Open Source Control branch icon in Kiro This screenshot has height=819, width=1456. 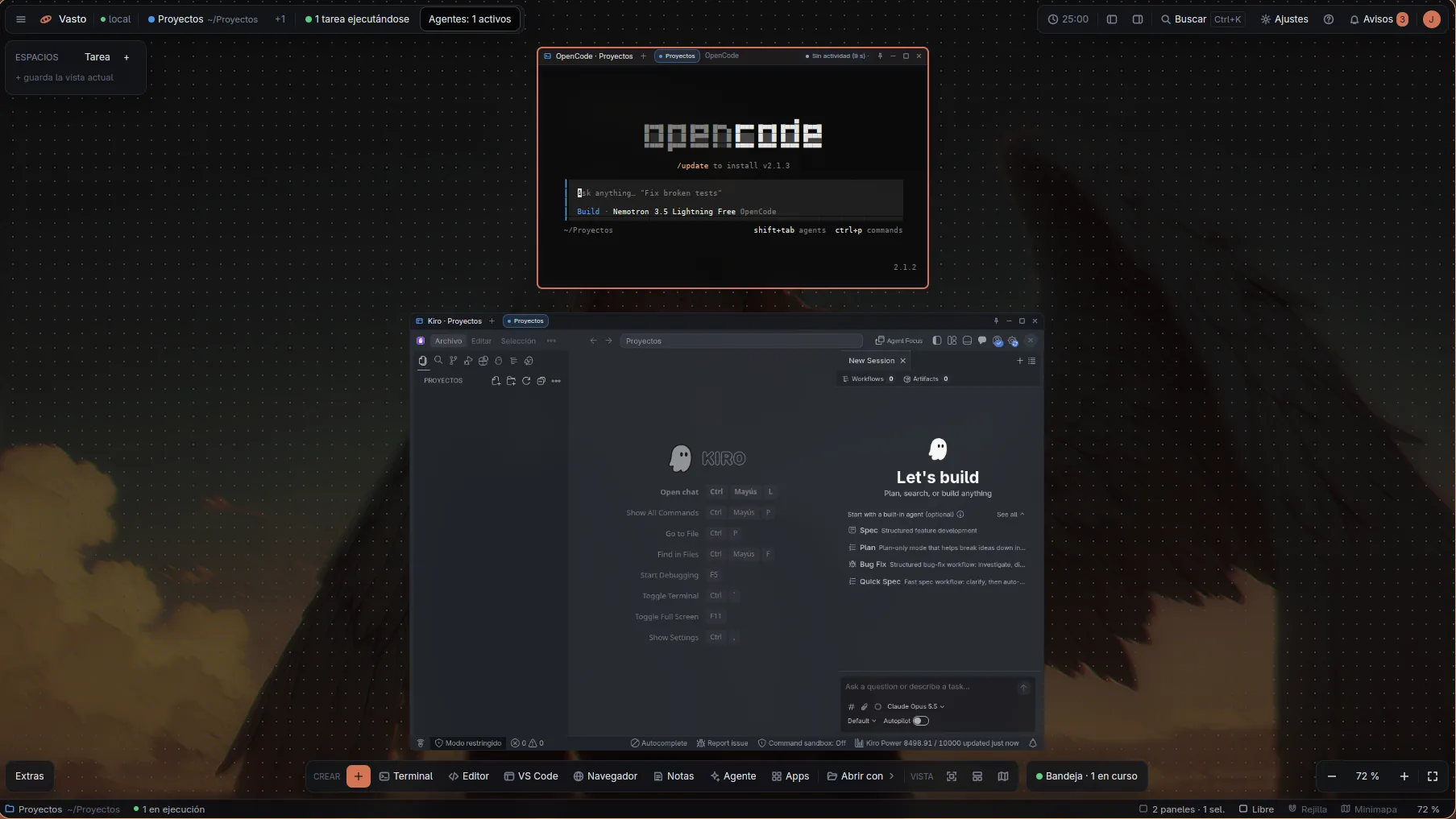[x=453, y=361]
